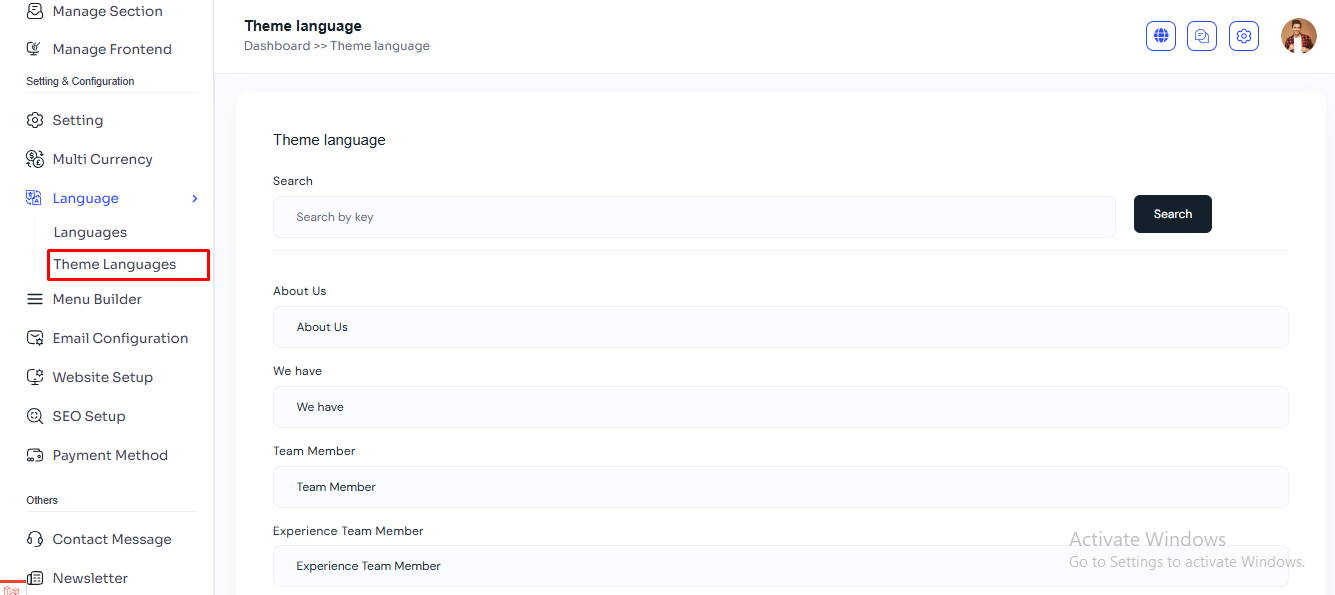
Task: Click the Setting gear icon in sidebar
Action: point(35,120)
